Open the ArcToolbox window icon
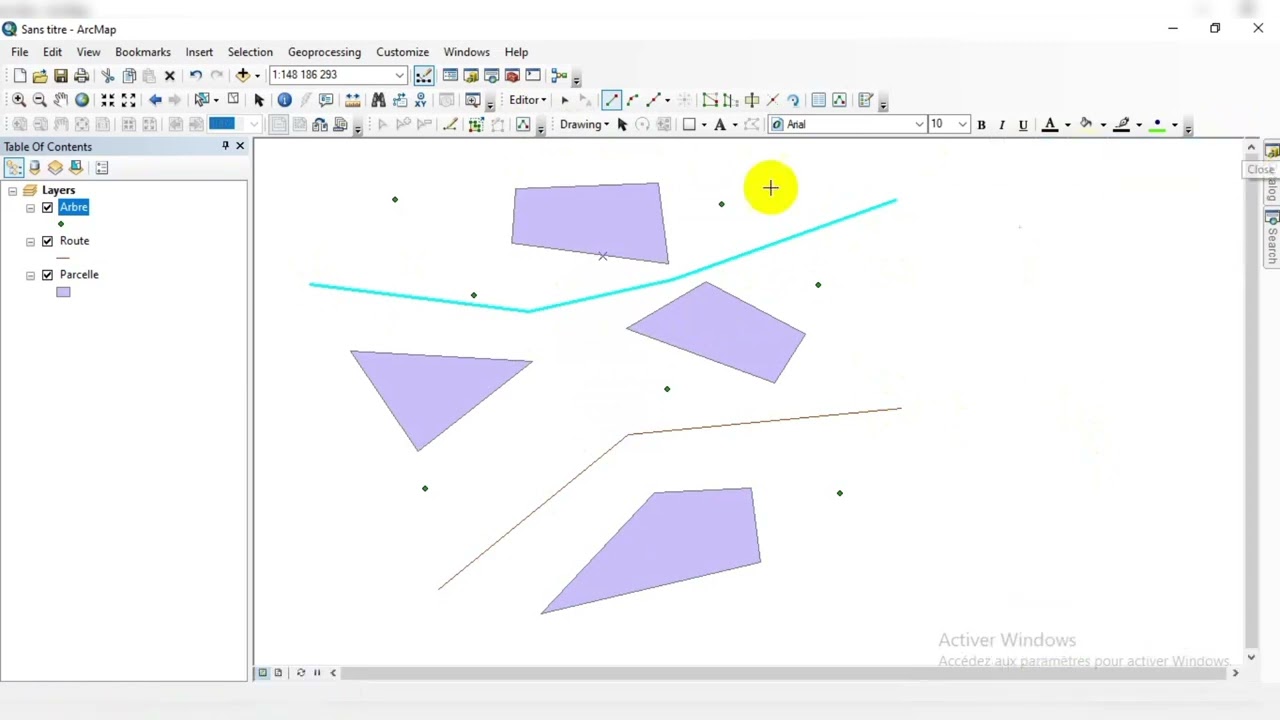Image resolution: width=1280 pixels, height=720 pixels. coord(512,75)
